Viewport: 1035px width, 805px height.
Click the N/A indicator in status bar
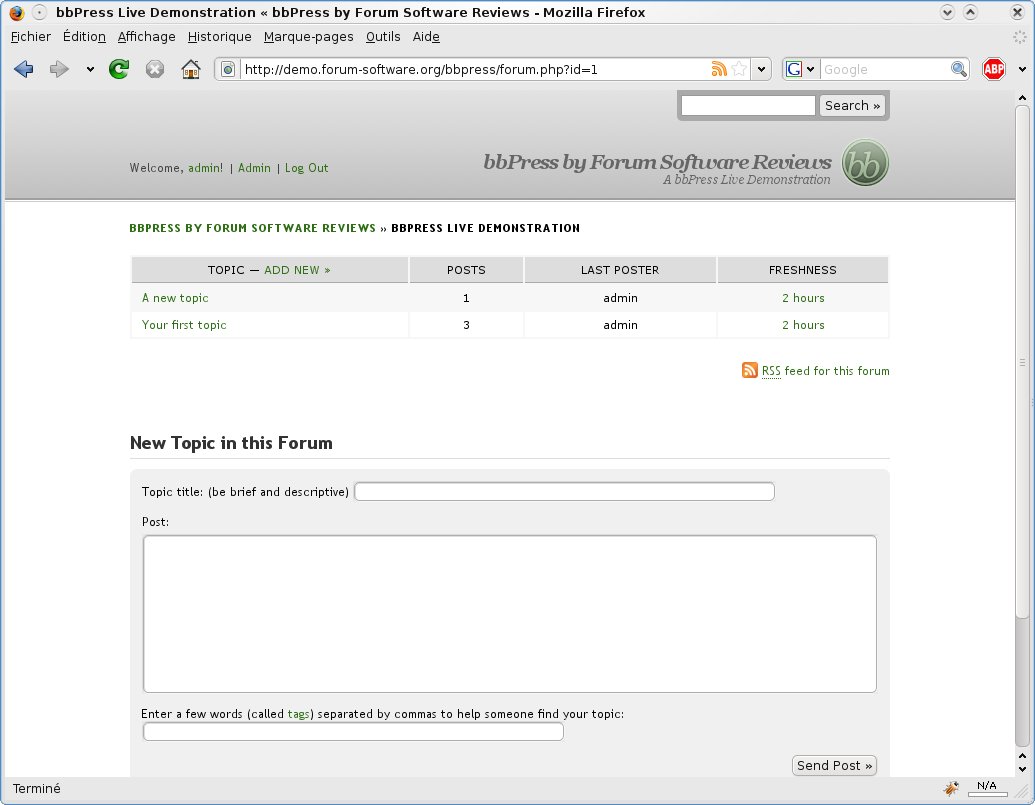coord(987,787)
